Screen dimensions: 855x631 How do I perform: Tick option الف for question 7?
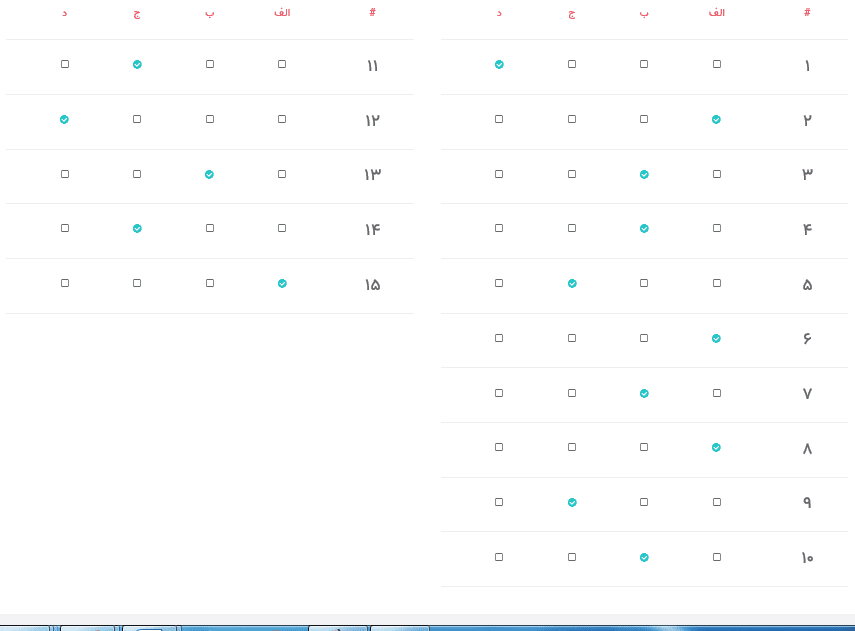[716, 393]
